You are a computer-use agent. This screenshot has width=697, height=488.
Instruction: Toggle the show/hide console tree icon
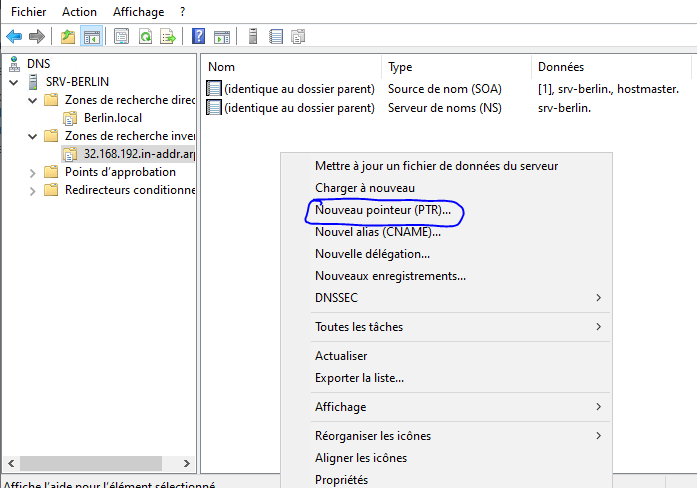click(91, 37)
